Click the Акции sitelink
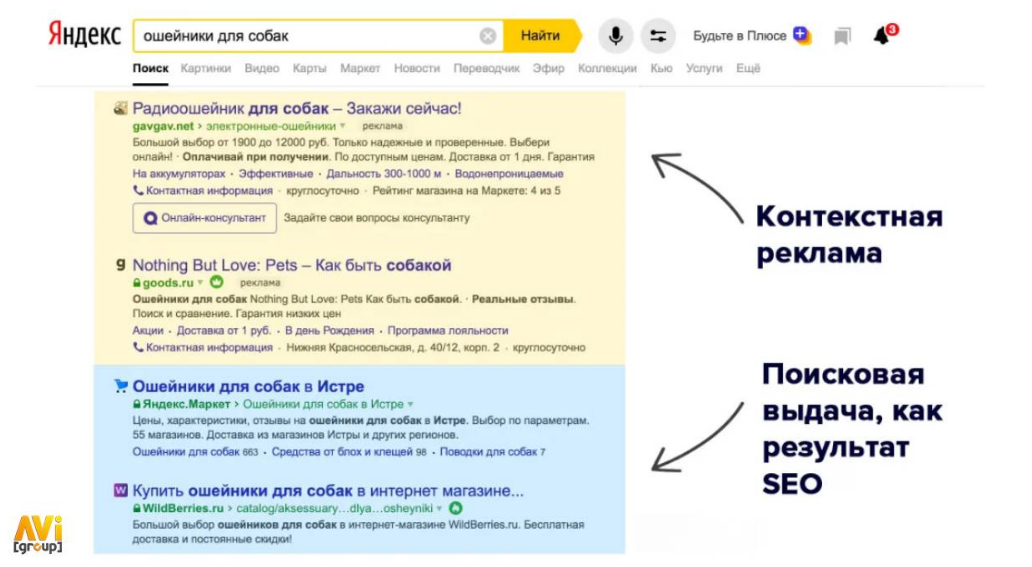 pyautogui.click(x=147, y=331)
